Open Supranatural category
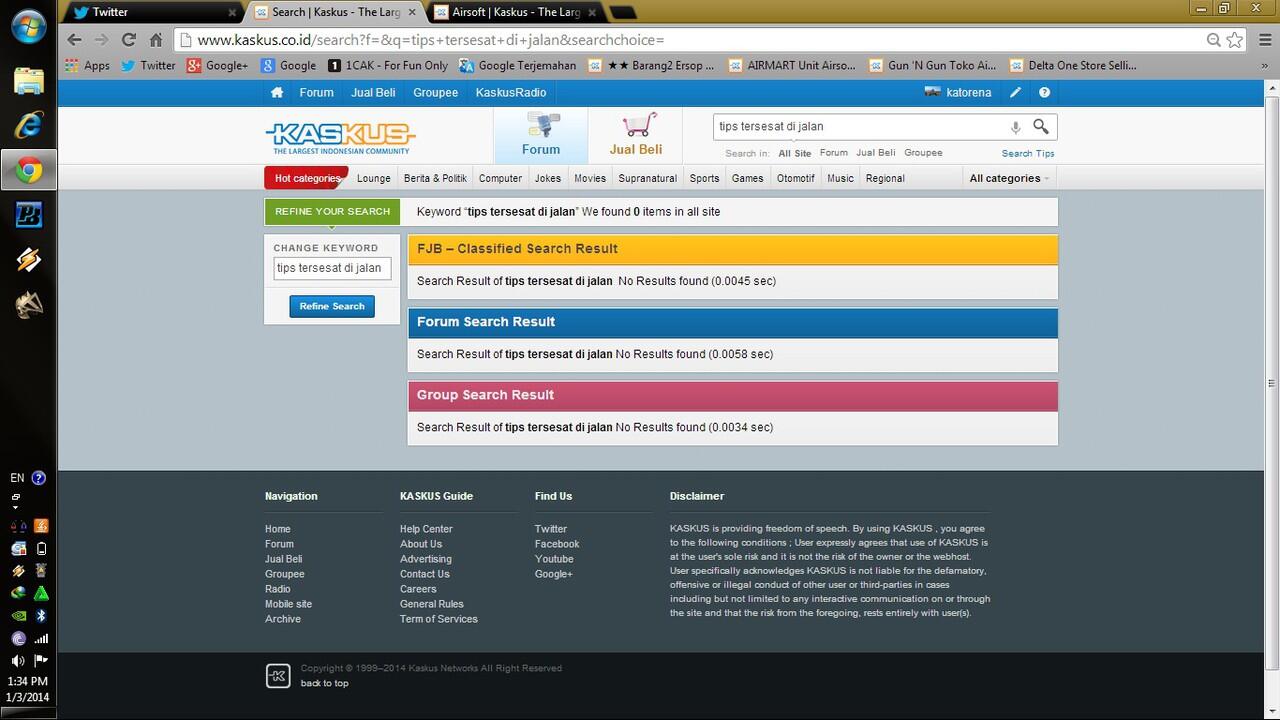The image size is (1280, 720). (648, 178)
